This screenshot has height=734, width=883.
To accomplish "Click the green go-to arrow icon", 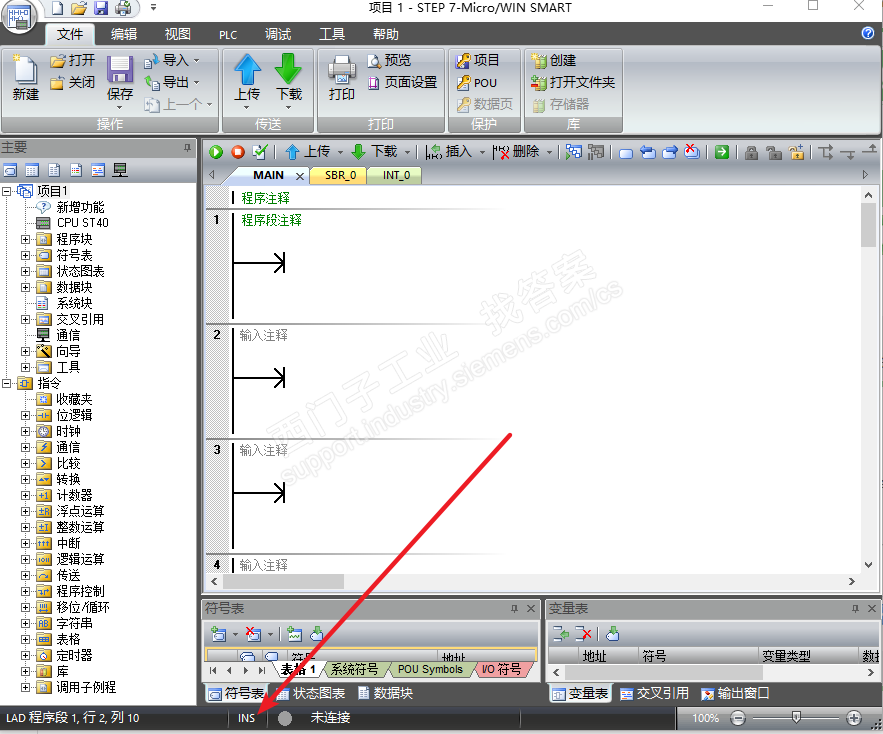I will pos(722,152).
